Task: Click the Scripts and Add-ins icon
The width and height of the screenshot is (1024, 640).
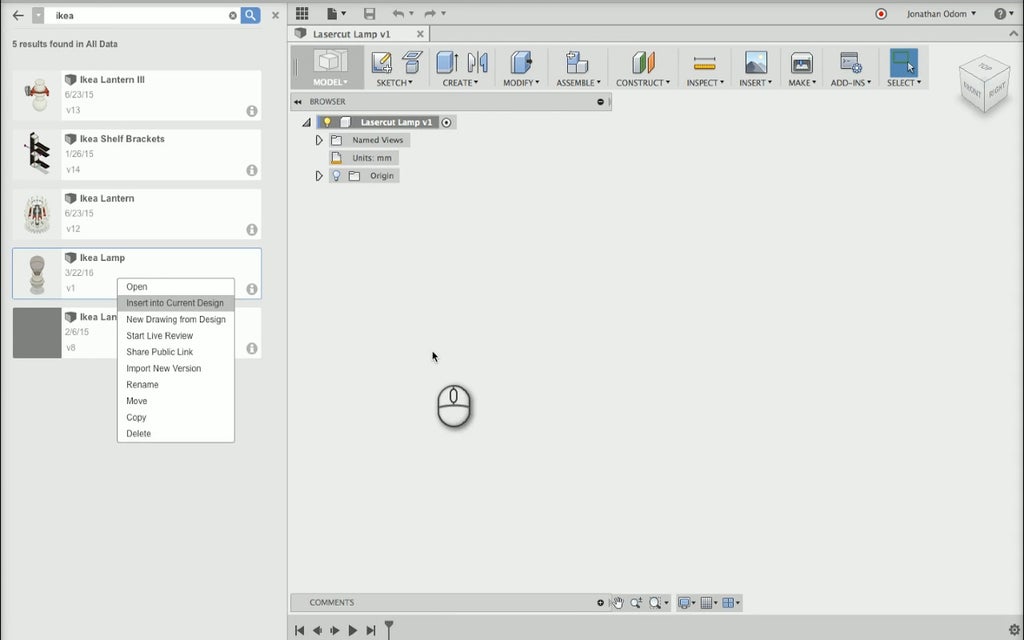Action: tap(850, 63)
